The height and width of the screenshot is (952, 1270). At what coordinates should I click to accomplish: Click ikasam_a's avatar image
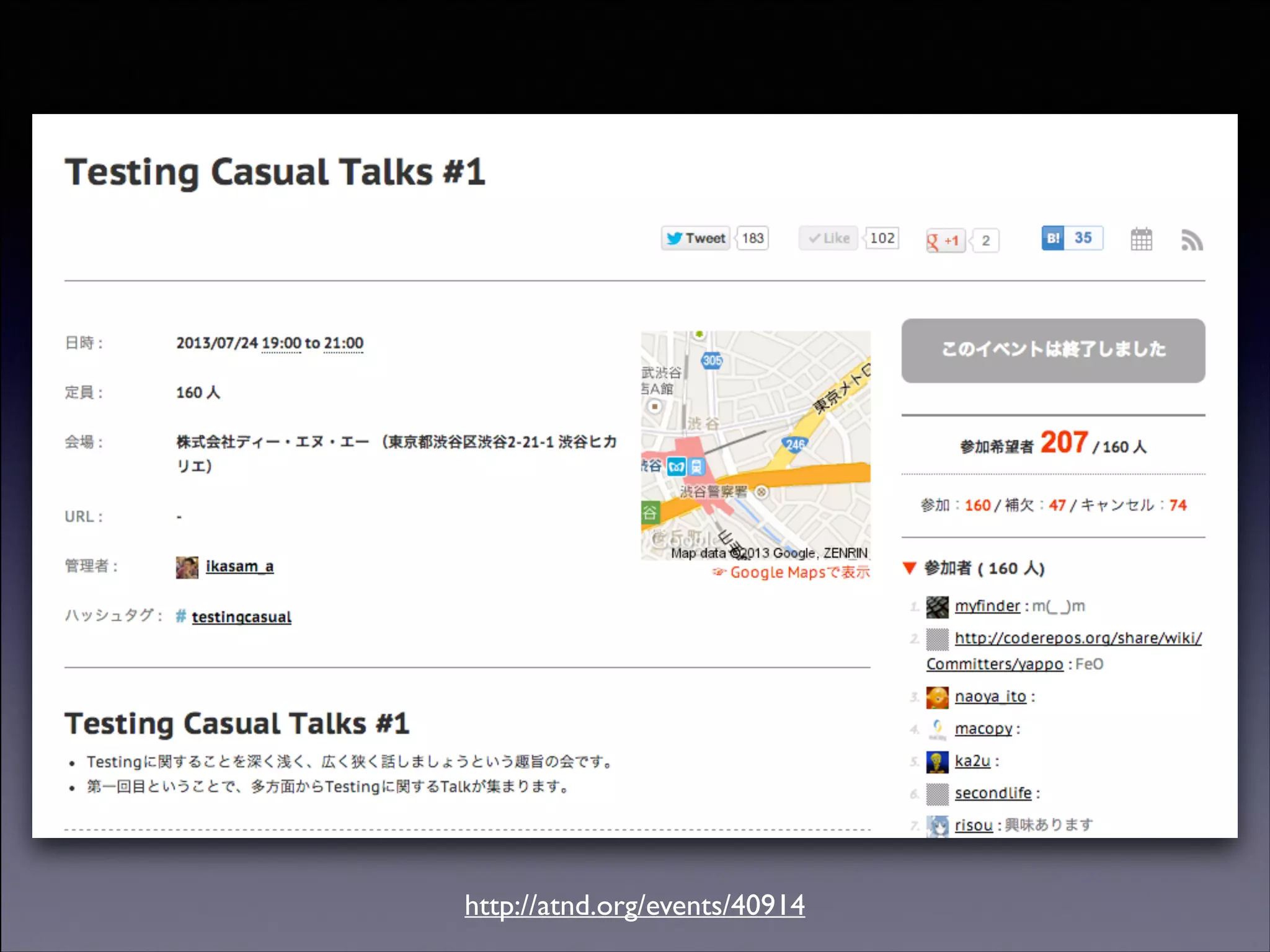[x=187, y=567]
